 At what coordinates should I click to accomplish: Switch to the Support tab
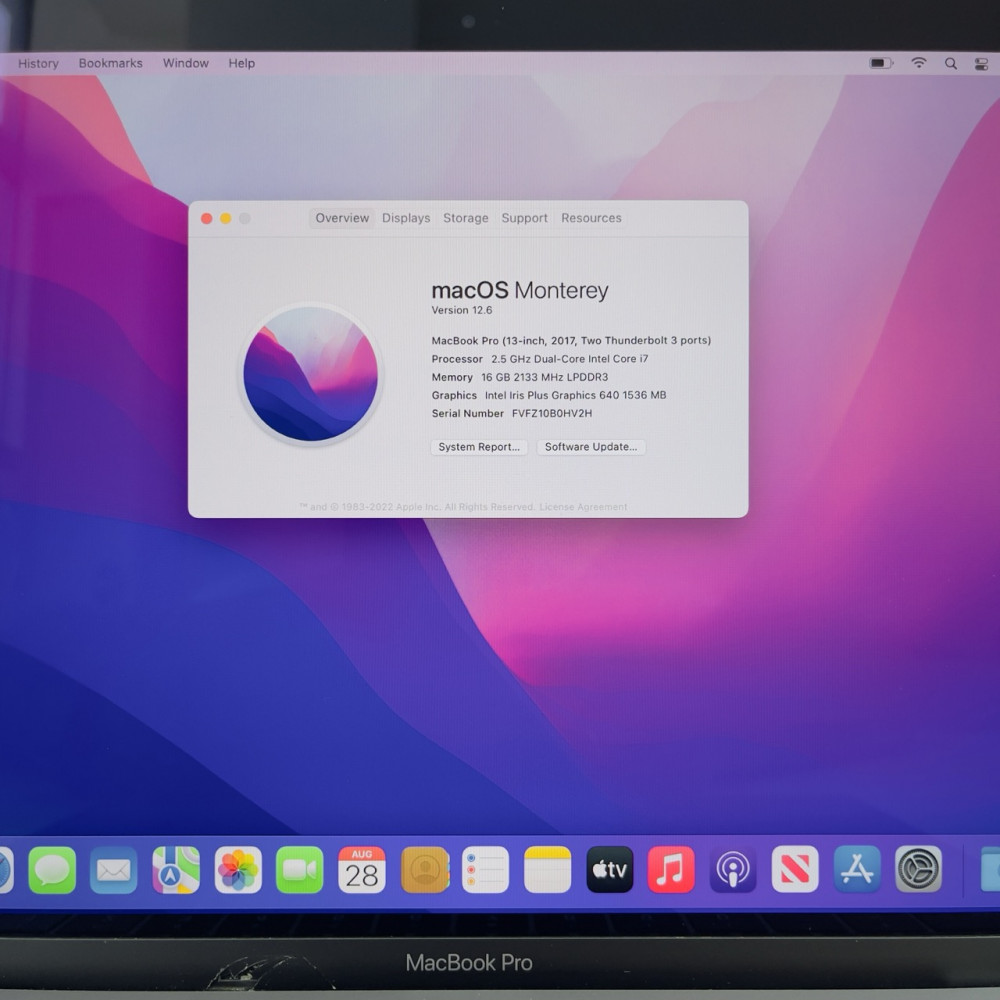coord(524,218)
